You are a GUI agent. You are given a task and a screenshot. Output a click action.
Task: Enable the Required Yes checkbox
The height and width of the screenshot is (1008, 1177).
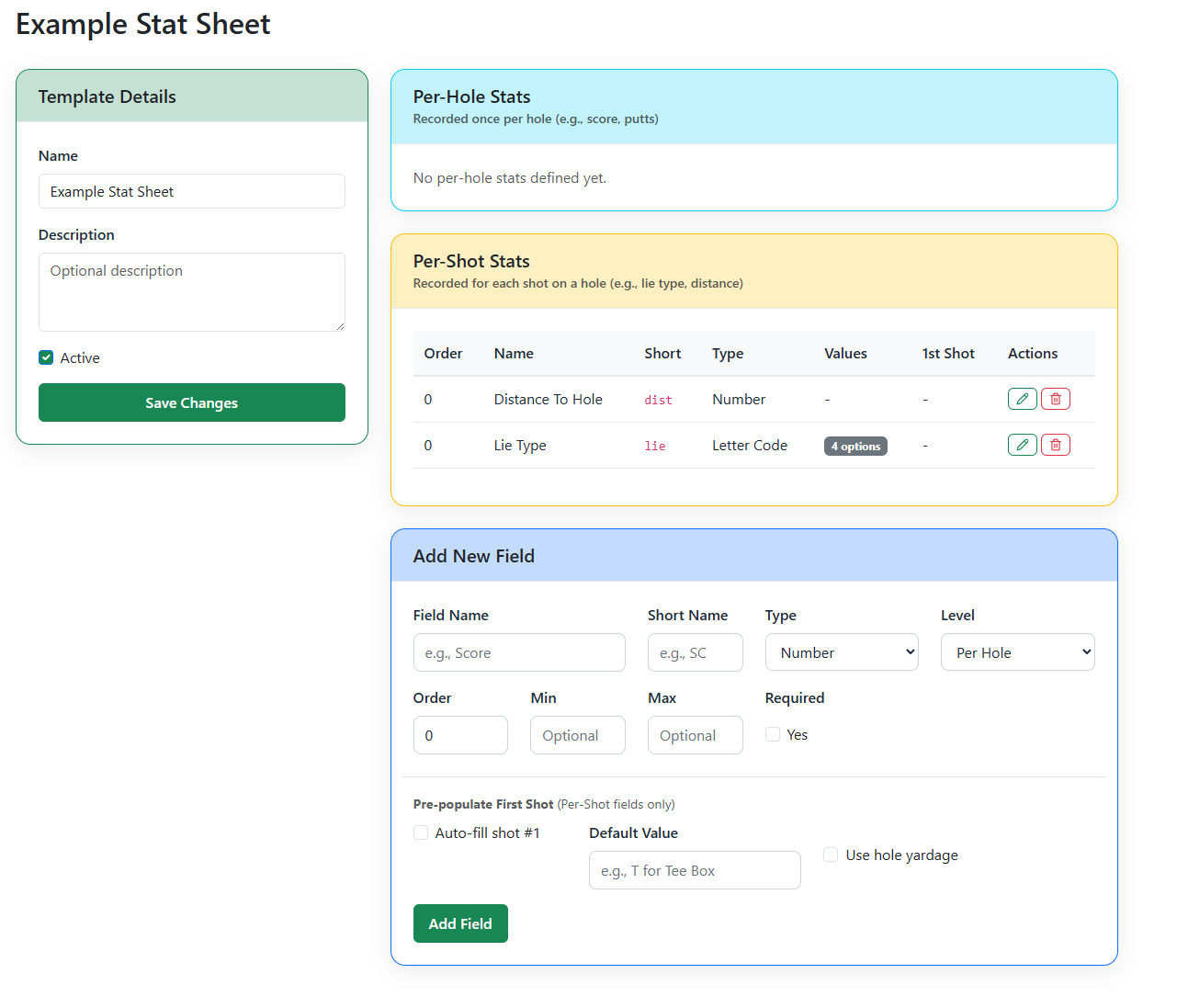coord(772,734)
